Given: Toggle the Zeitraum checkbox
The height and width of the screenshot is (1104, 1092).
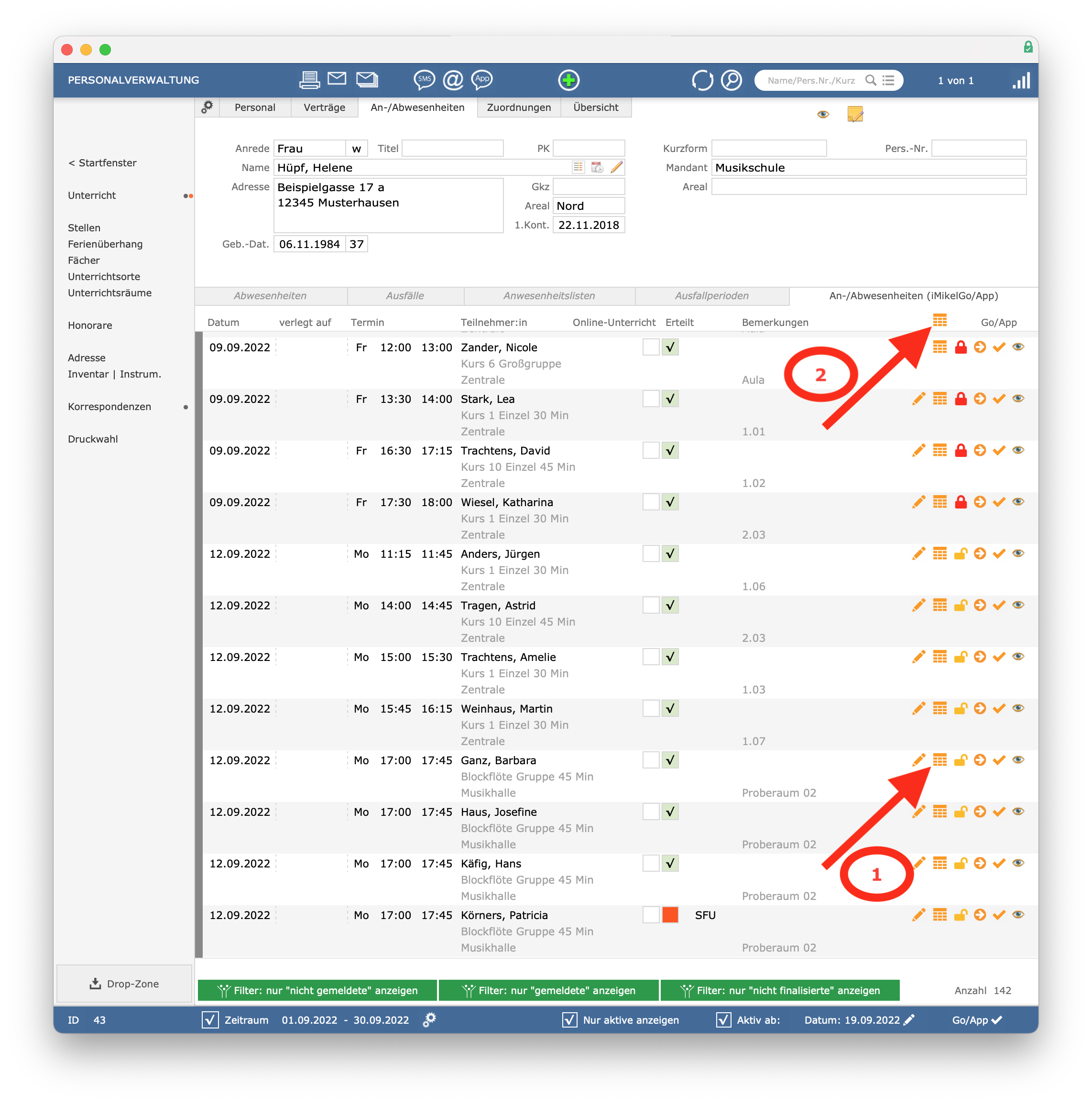Looking at the screenshot, I should tap(210, 1020).
